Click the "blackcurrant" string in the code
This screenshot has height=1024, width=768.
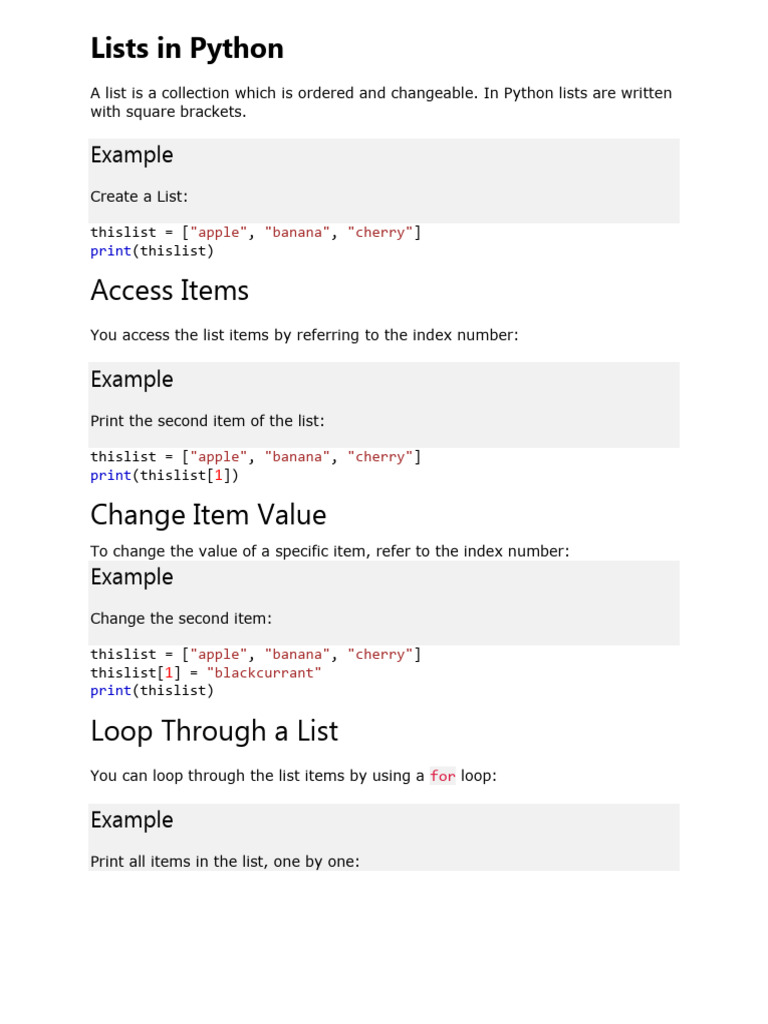coord(264,673)
